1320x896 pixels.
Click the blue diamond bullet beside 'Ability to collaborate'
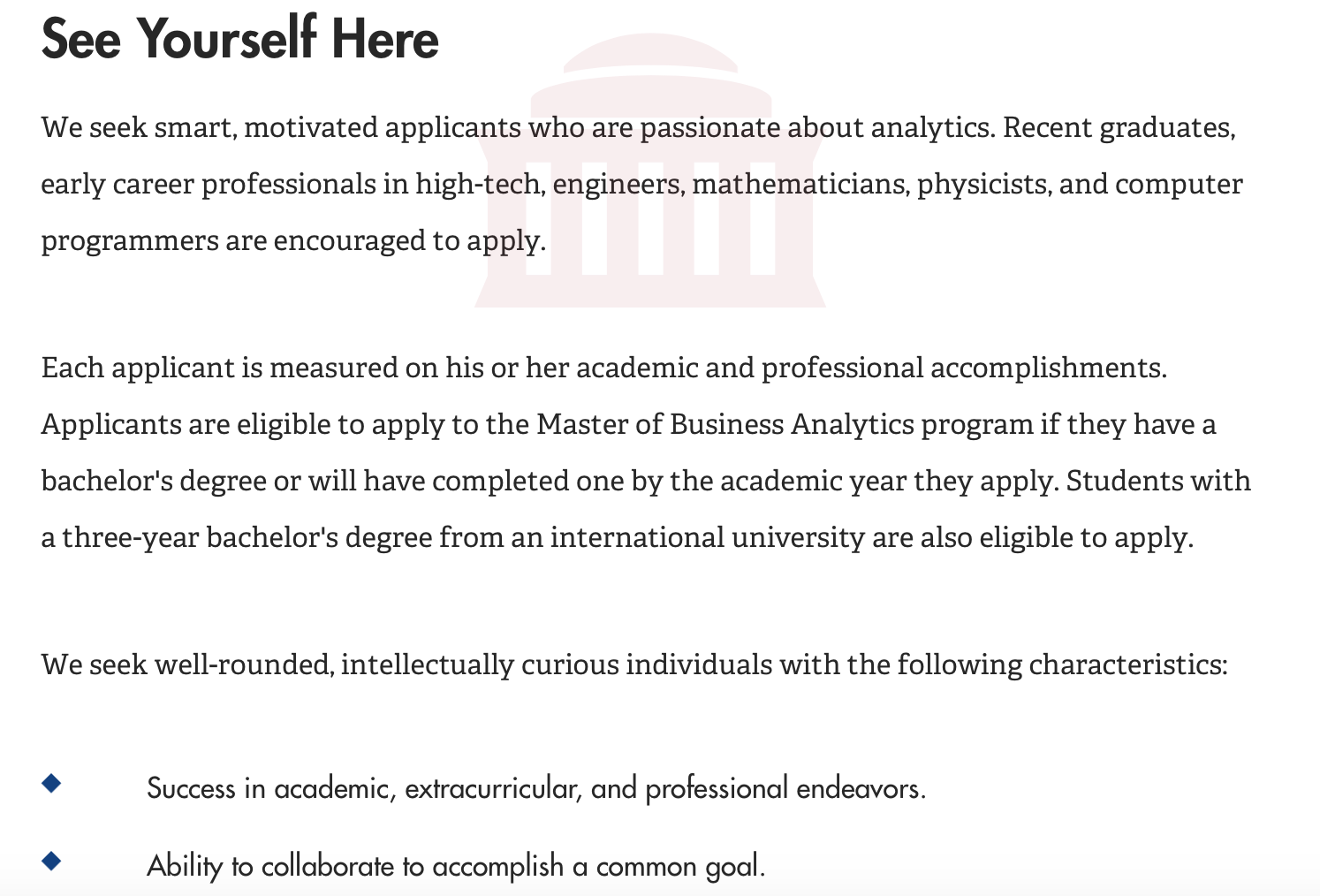51,861
